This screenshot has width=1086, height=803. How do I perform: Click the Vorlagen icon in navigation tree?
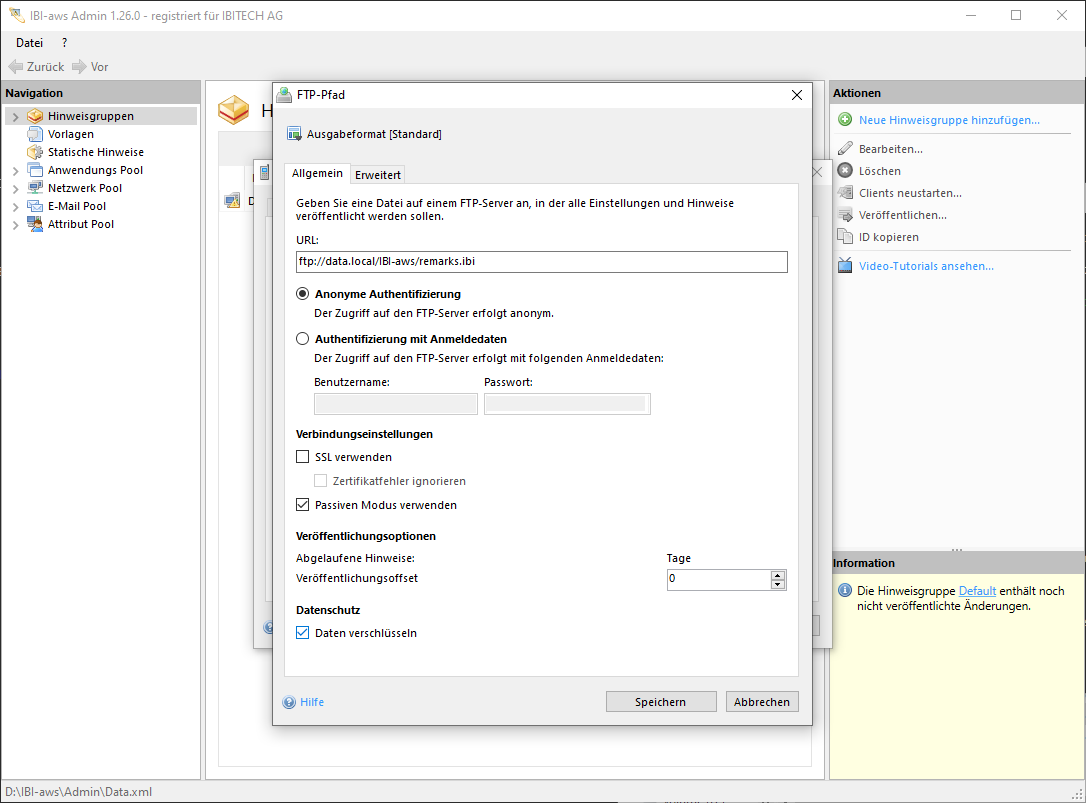point(35,134)
